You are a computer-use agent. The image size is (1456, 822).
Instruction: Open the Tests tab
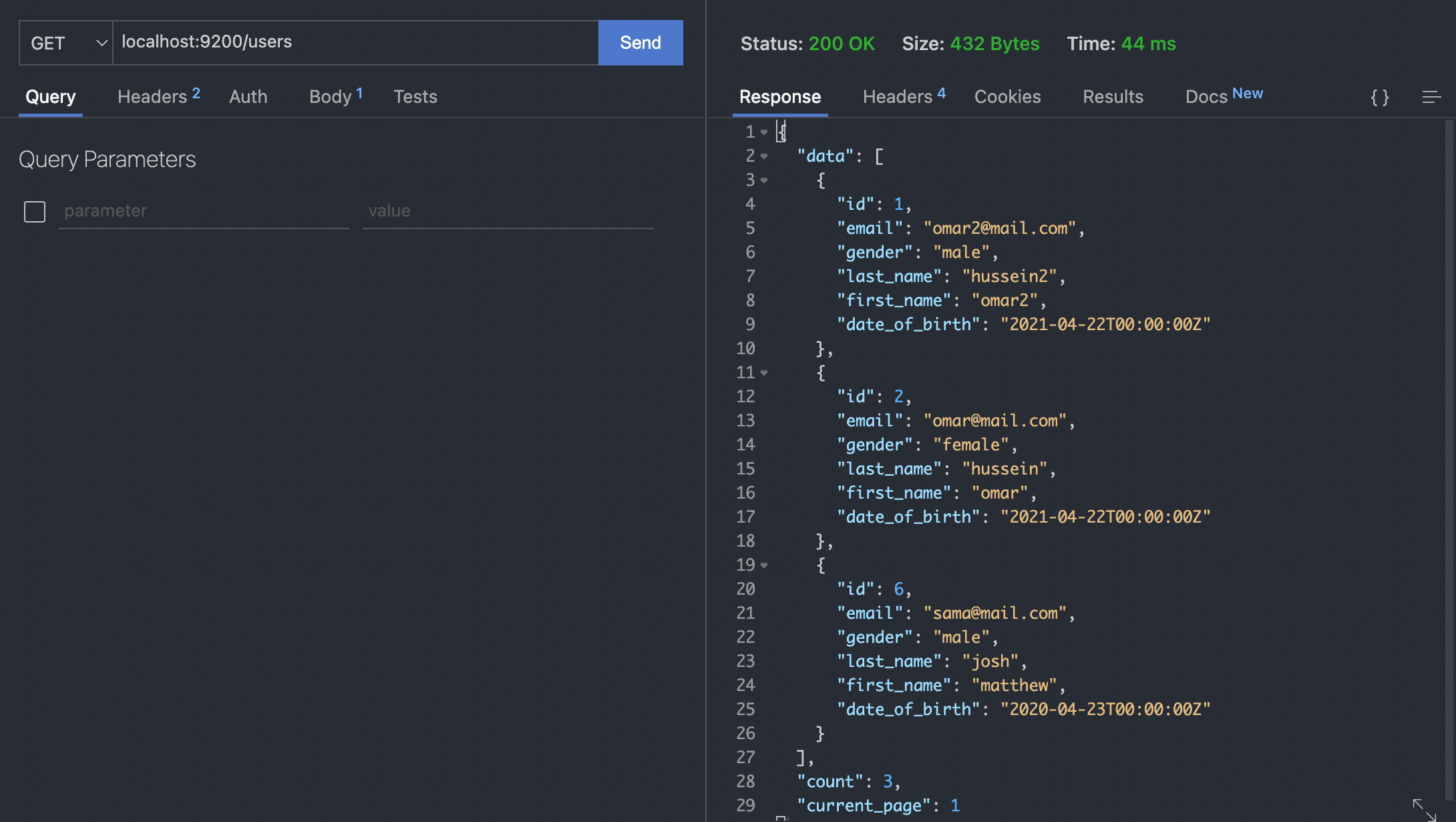(415, 97)
